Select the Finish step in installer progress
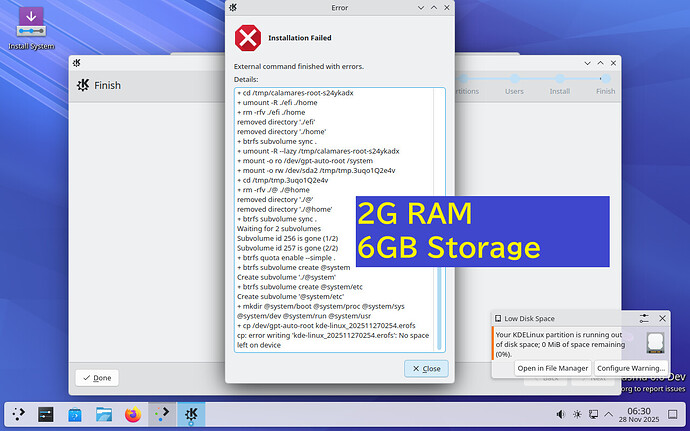The image size is (690, 431). (x=606, y=85)
